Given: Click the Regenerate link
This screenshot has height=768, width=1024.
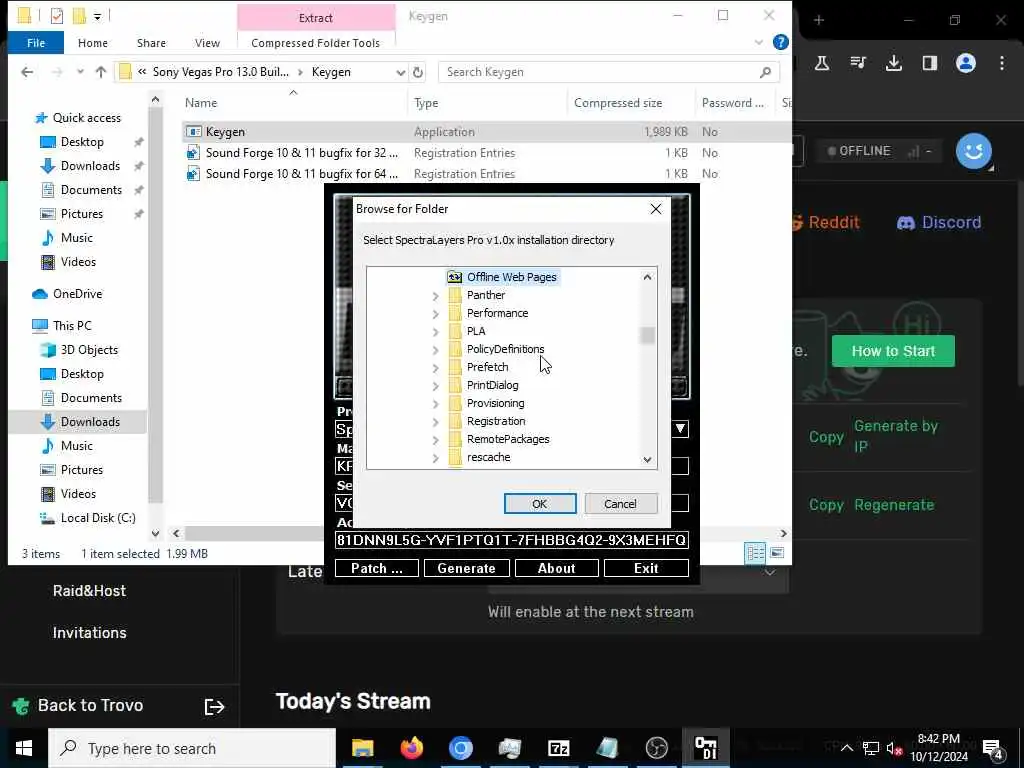Looking at the screenshot, I should (x=894, y=505).
